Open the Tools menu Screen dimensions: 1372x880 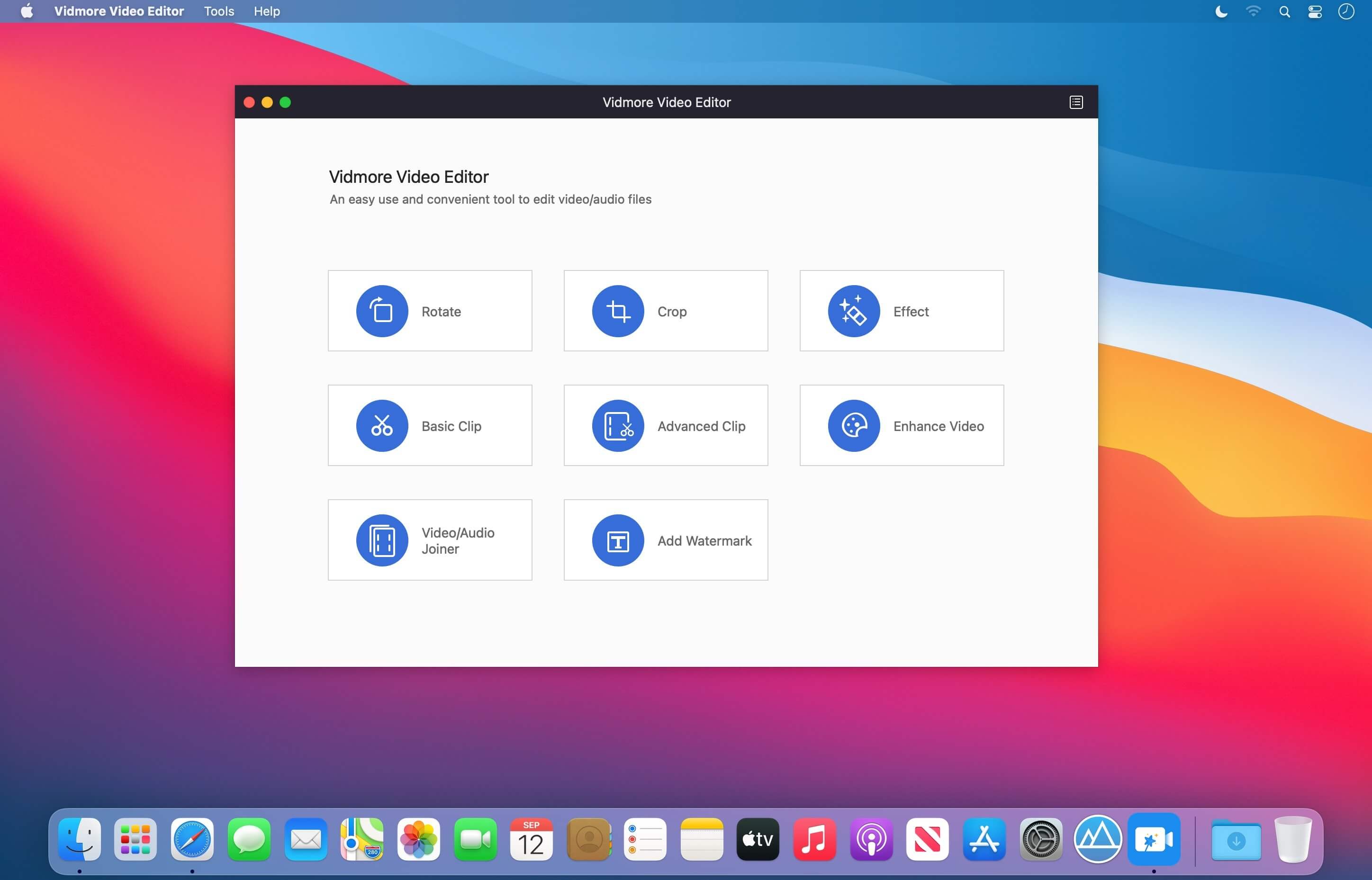(x=219, y=11)
